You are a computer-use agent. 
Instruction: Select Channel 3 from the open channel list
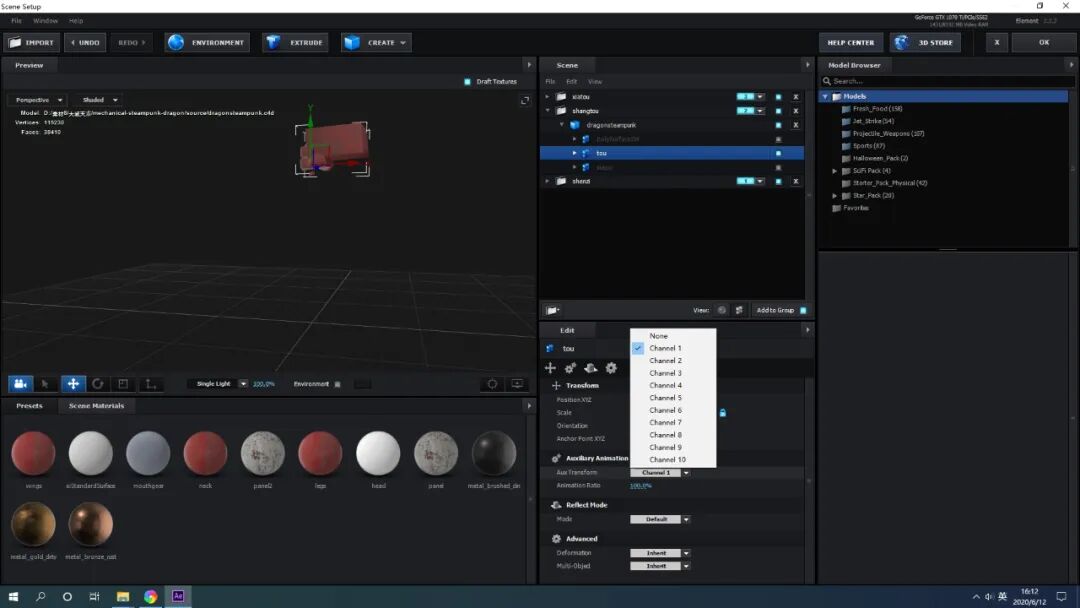tap(666, 372)
